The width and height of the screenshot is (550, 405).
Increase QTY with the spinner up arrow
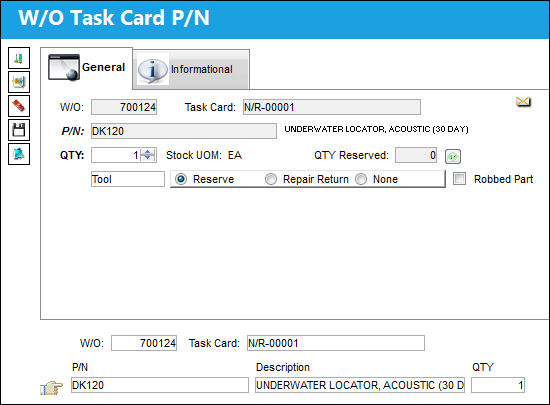coord(148,152)
